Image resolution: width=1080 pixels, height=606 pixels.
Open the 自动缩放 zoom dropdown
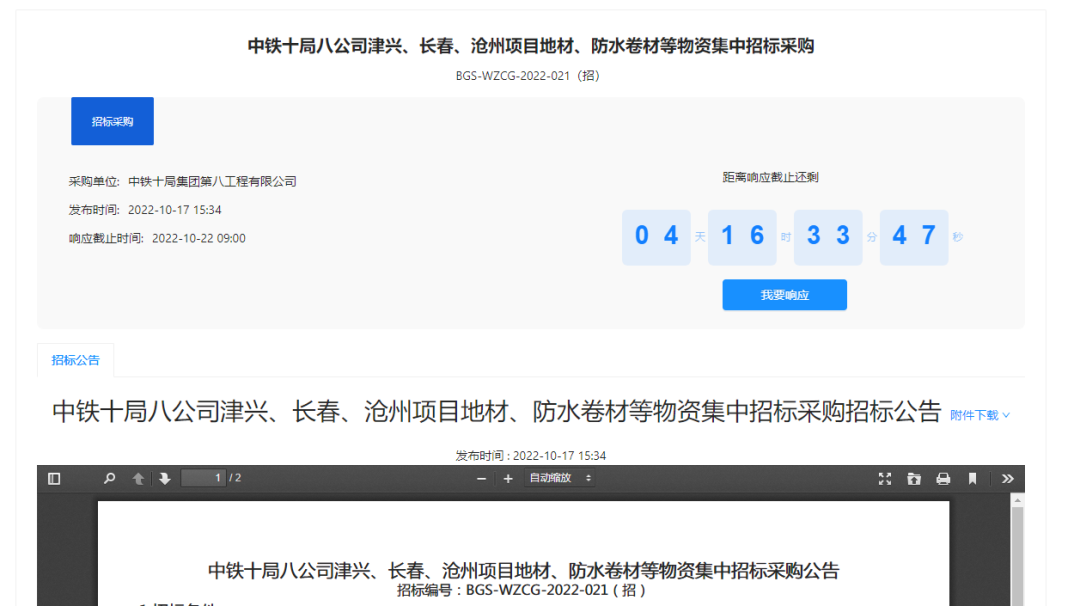560,478
